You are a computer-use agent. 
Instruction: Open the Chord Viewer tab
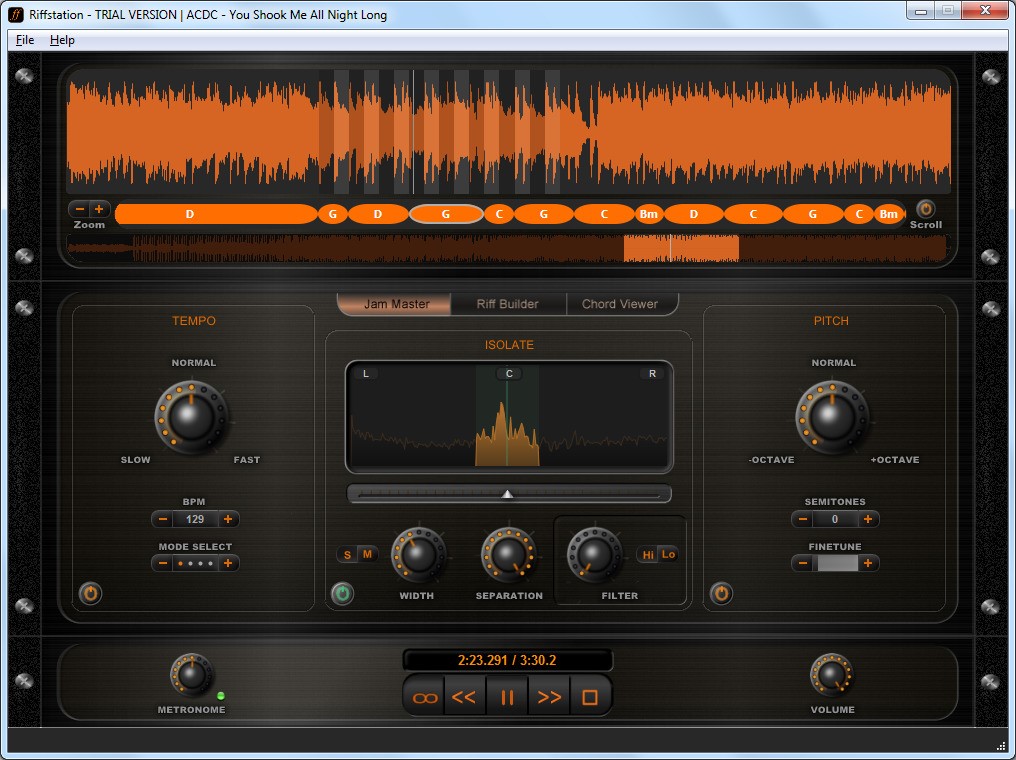pyautogui.click(x=620, y=304)
